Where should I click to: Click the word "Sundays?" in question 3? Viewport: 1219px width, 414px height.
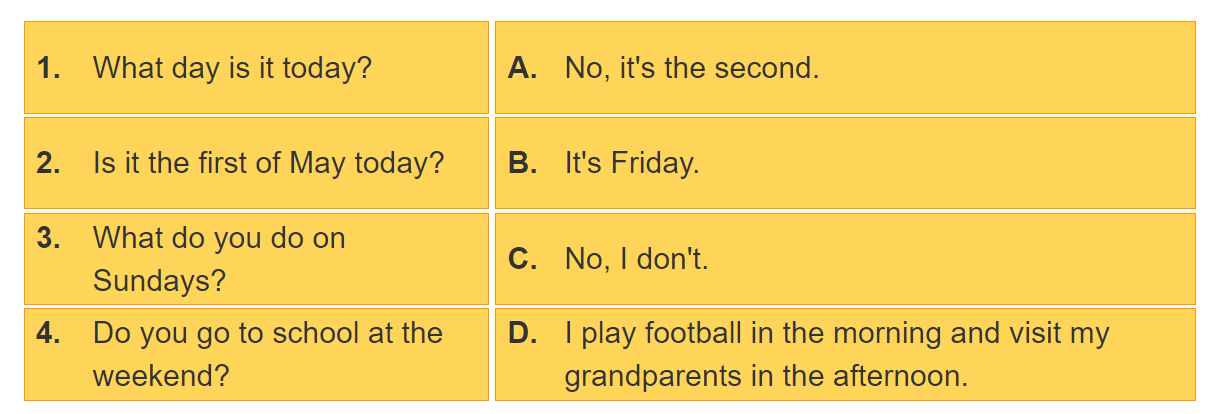[x=159, y=281]
